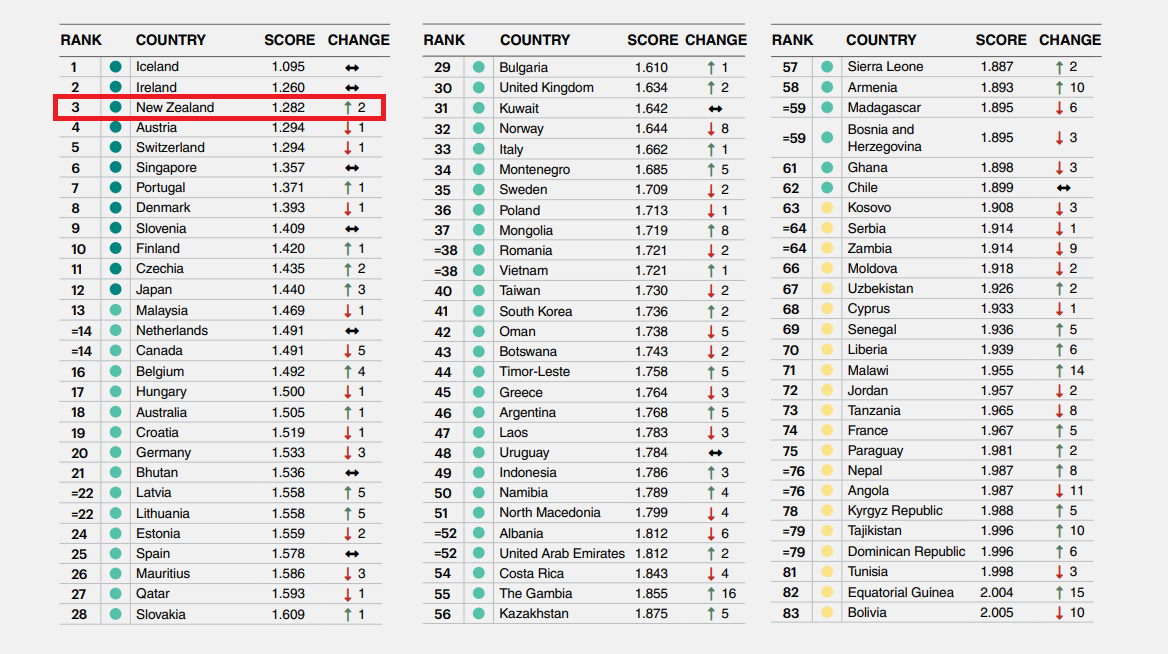Click the rank number 83
Screen dimensions: 1168x654
[791, 613]
